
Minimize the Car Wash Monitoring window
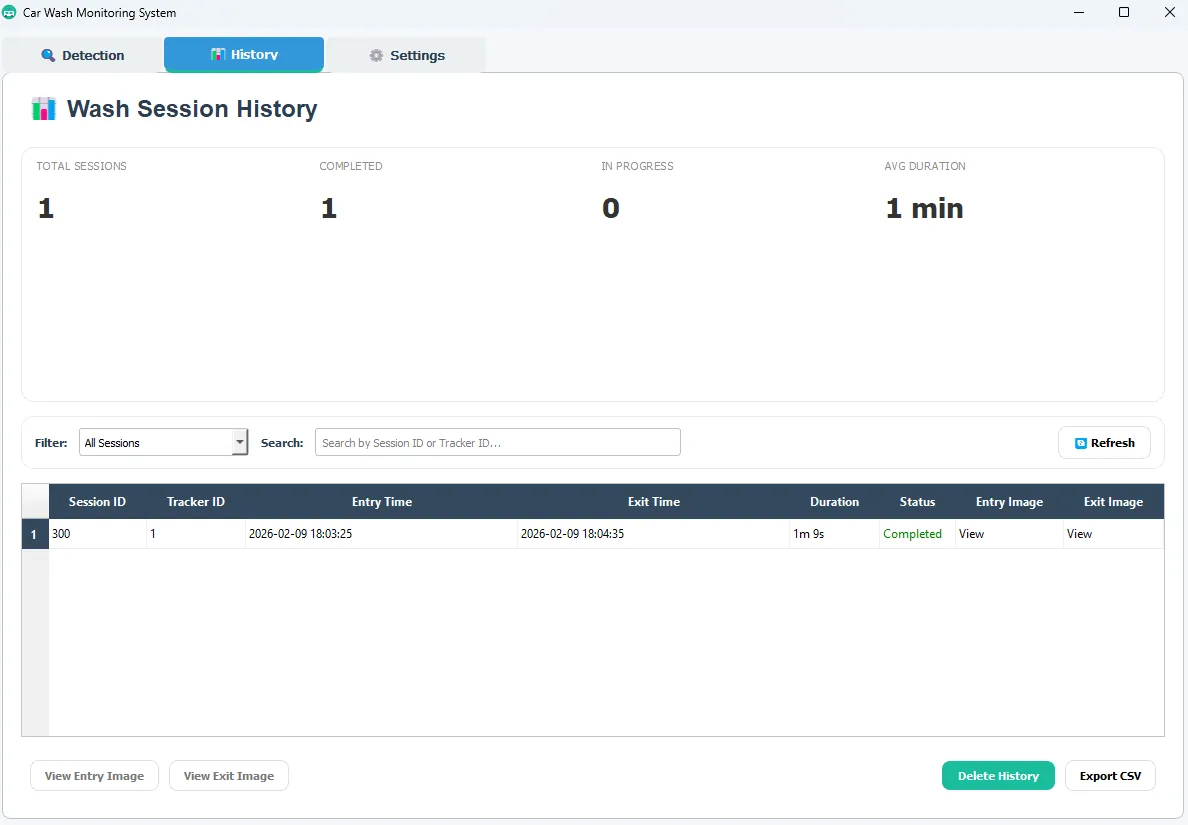click(x=1079, y=13)
